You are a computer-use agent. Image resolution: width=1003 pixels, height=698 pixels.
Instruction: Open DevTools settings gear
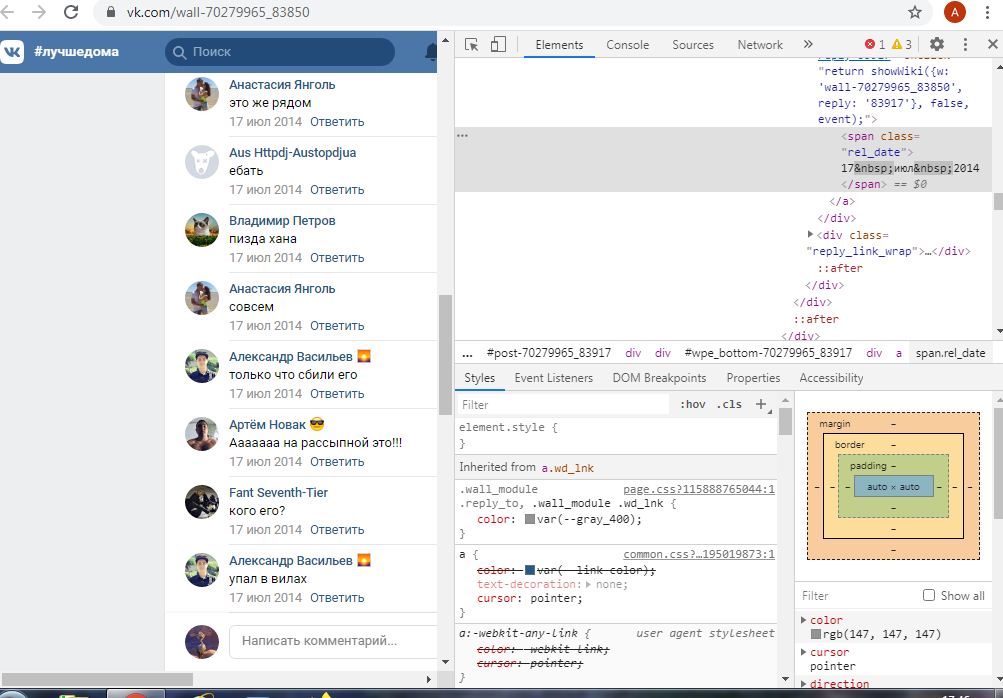tap(936, 44)
